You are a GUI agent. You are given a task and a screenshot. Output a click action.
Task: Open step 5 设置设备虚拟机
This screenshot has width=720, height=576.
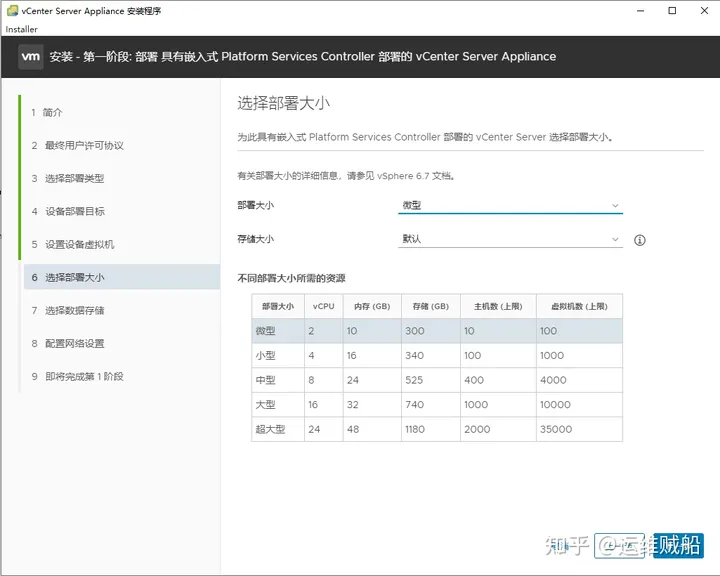click(79, 245)
